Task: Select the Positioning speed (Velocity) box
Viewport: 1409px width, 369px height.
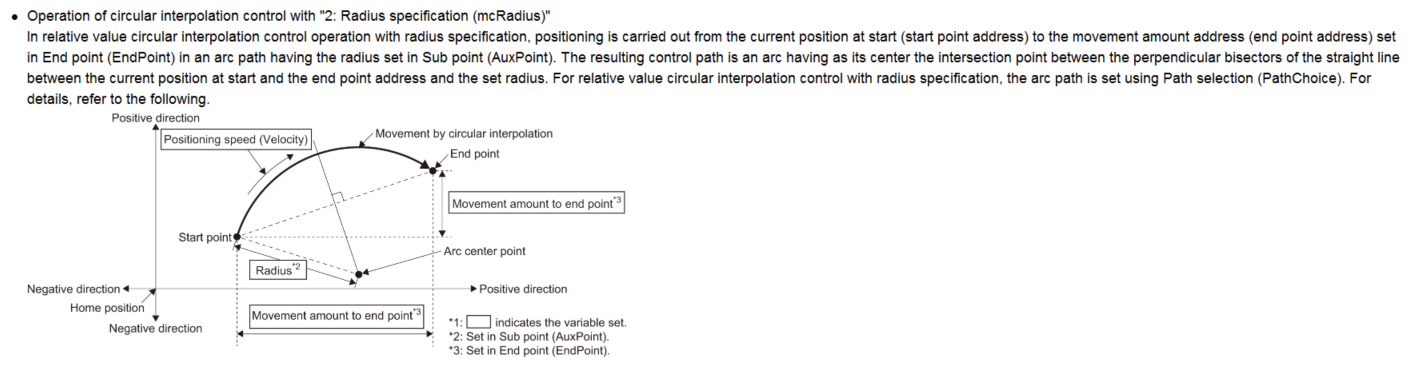Action: (236, 139)
